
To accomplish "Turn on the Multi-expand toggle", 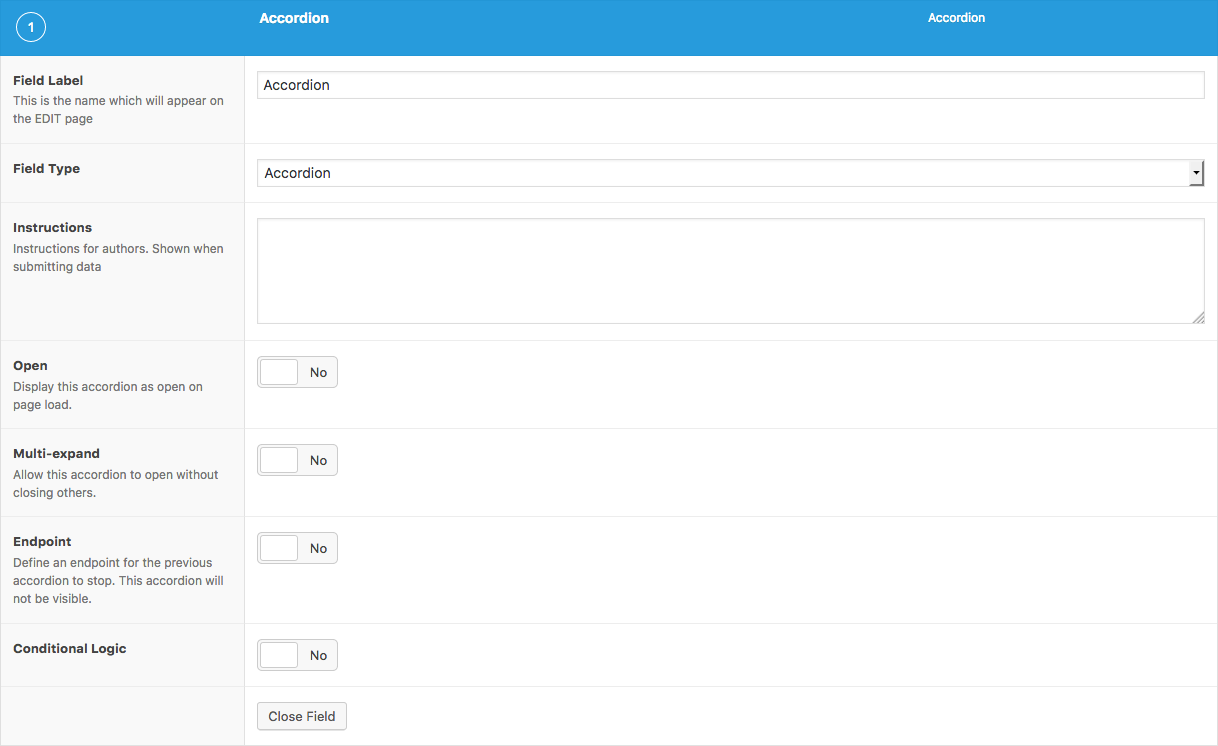I will 298,460.
